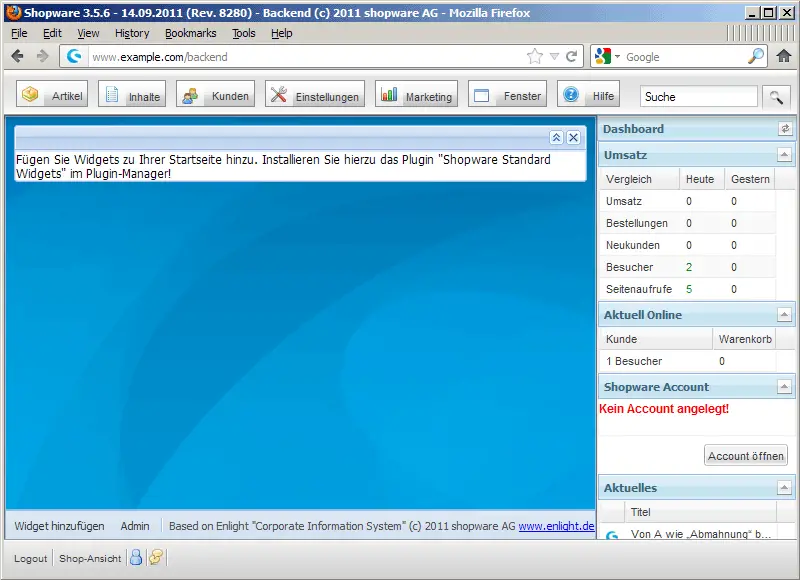Open the www.enlight.de link
This screenshot has width=800, height=580.
click(556, 526)
